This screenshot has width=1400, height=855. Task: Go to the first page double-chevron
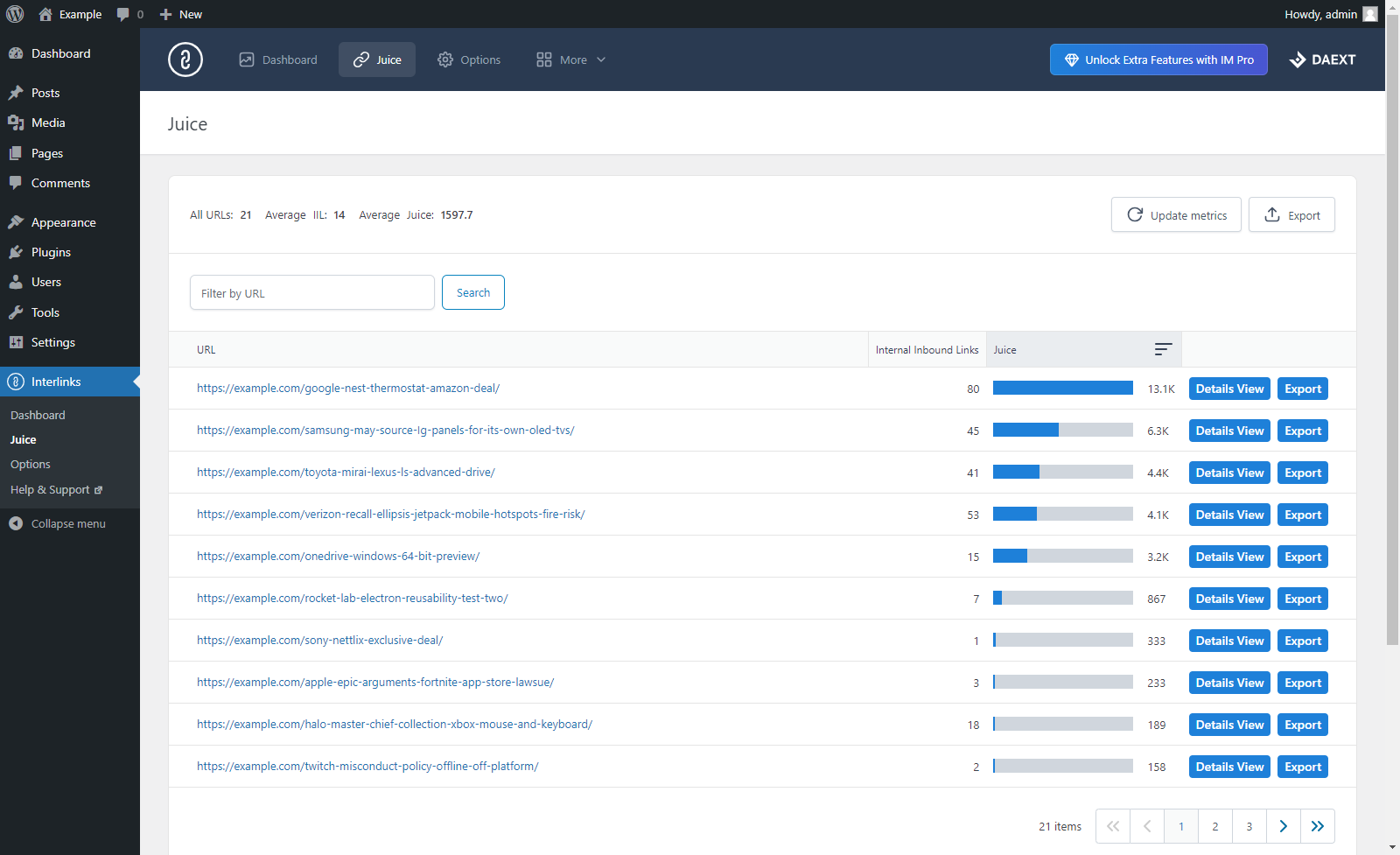1113,826
